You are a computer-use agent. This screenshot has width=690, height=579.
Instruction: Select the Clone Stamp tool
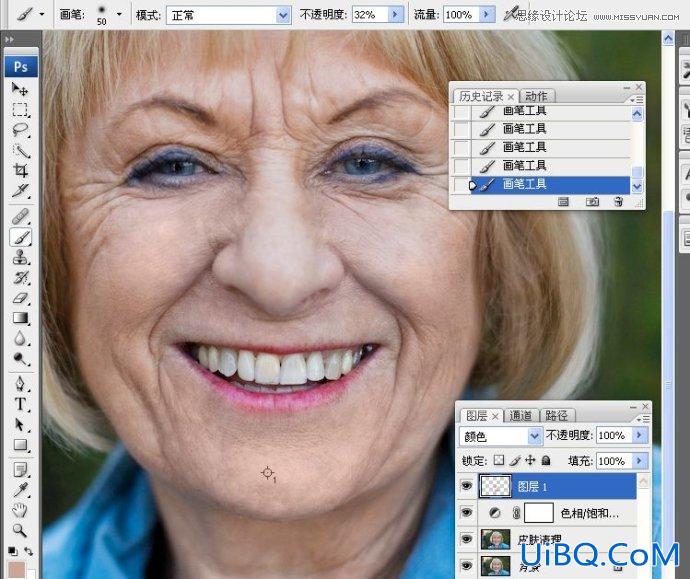pos(20,257)
